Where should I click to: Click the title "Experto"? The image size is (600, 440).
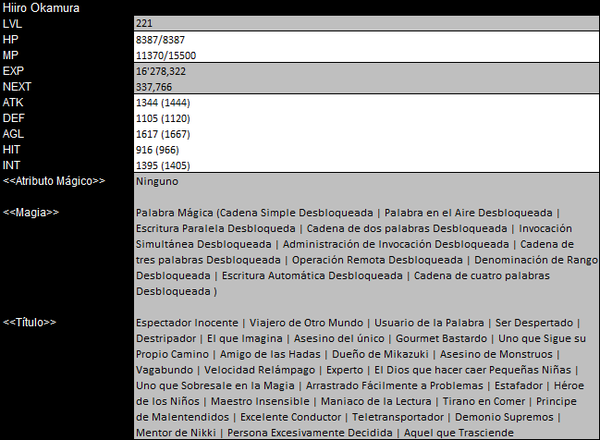click(x=345, y=370)
